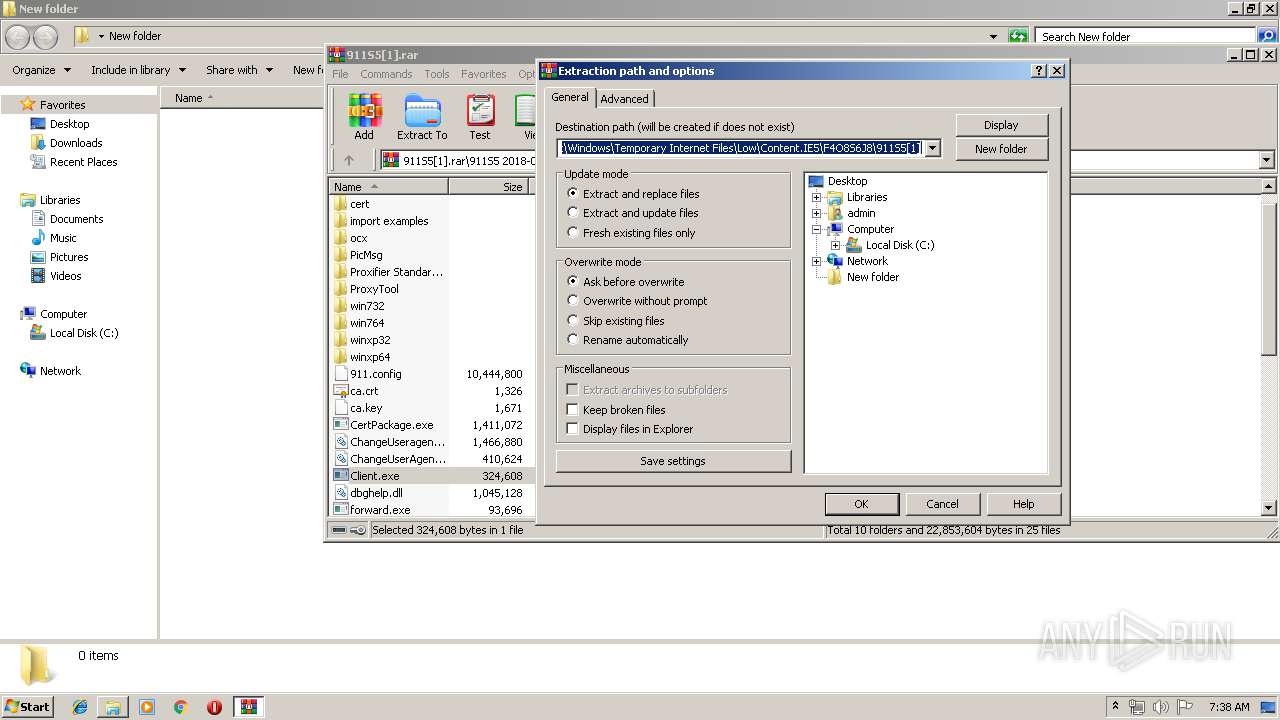Select New folder in dialog folder tree
Viewport: 1280px width, 720px height.
pyautogui.click(x=872, y=277)
